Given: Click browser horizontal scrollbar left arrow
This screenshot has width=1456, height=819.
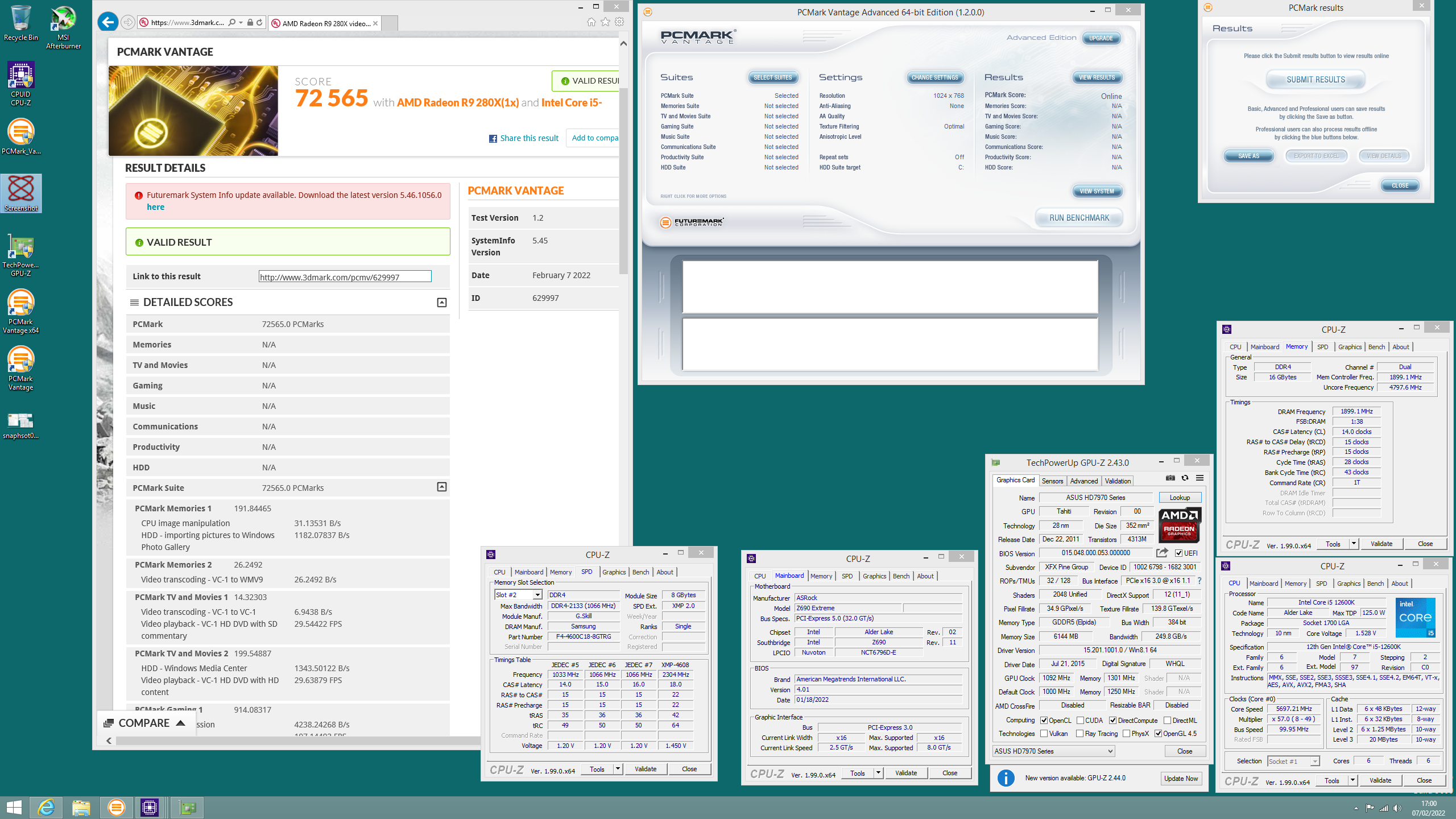Looking at the screenshot, I should click(109, 741).
